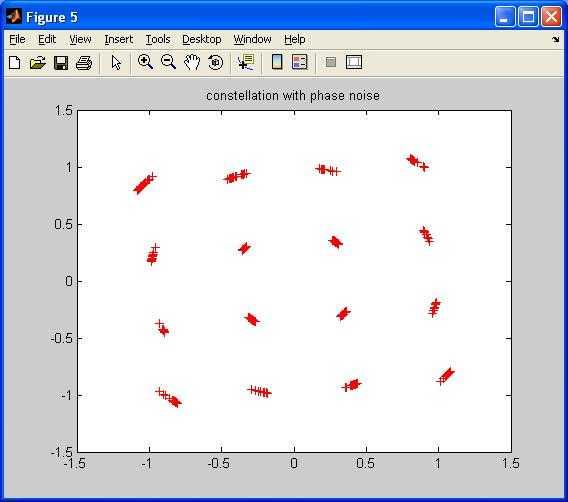Select the Pan hand tool
568x502 pixels.
(x=192, y=62)
